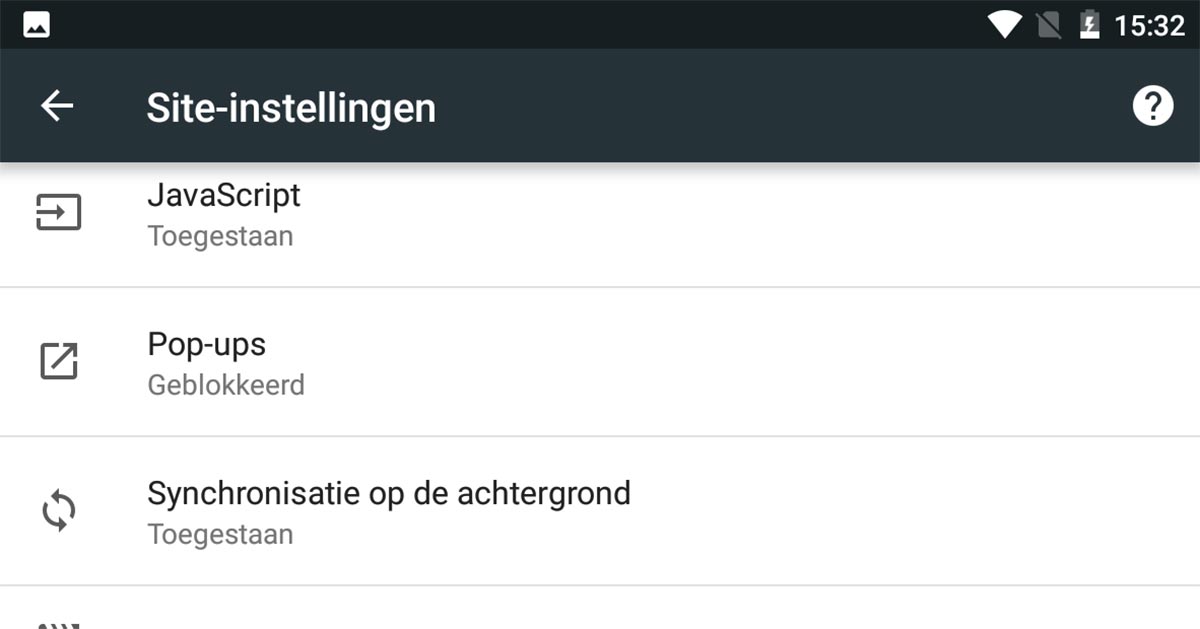Open the JavaScript setting
Image resolution: width=1200 pixels, height=629 pixels.
point(224,195)
